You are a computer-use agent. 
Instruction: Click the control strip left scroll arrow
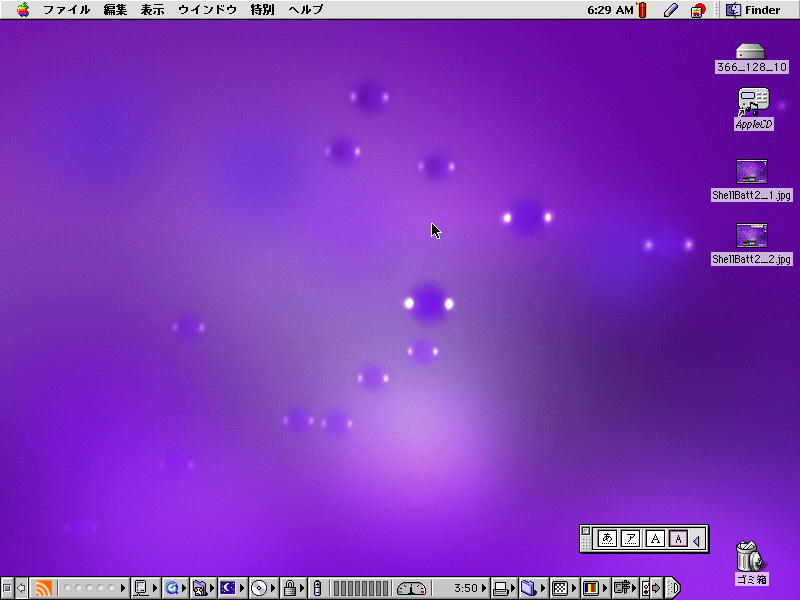[21, 588]
